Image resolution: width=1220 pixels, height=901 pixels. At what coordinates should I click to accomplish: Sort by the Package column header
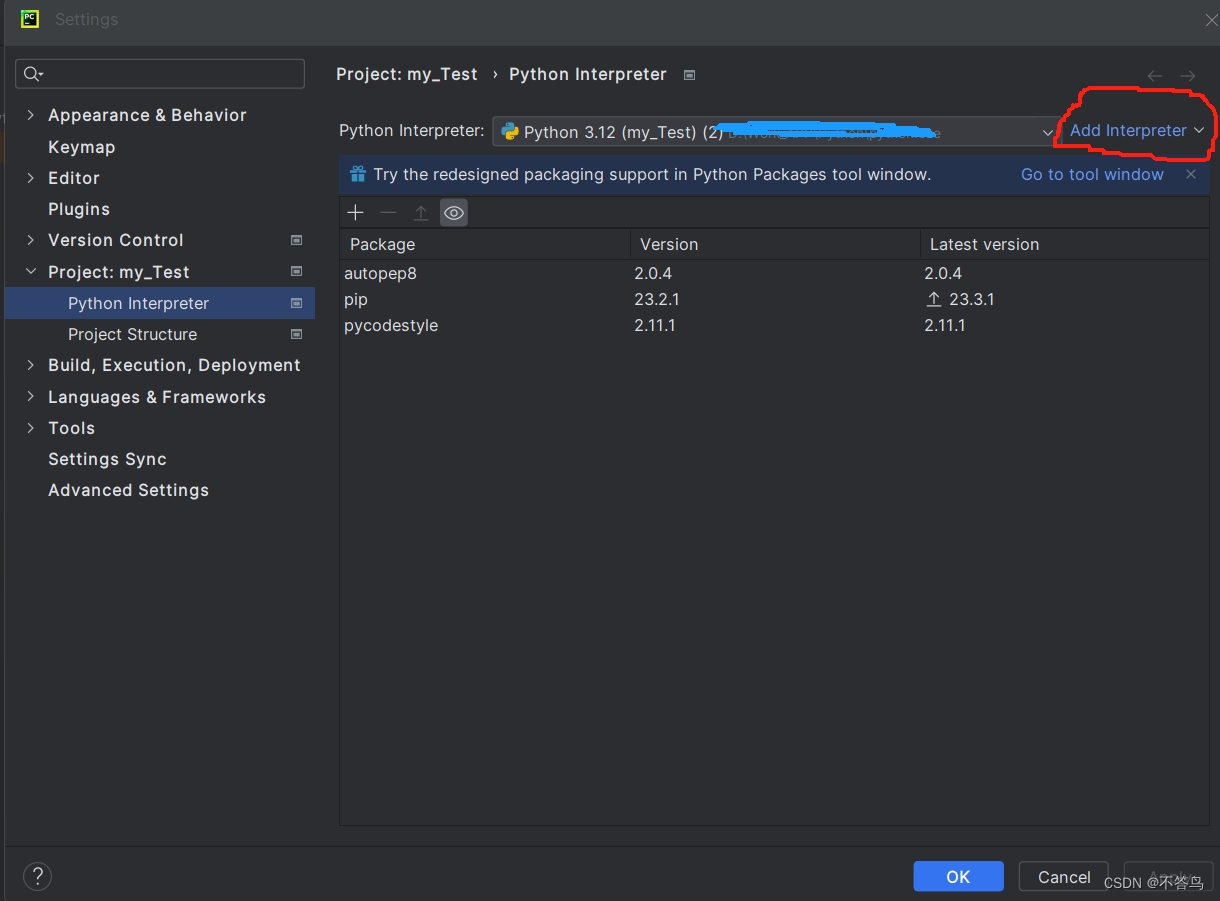[485, 244]
